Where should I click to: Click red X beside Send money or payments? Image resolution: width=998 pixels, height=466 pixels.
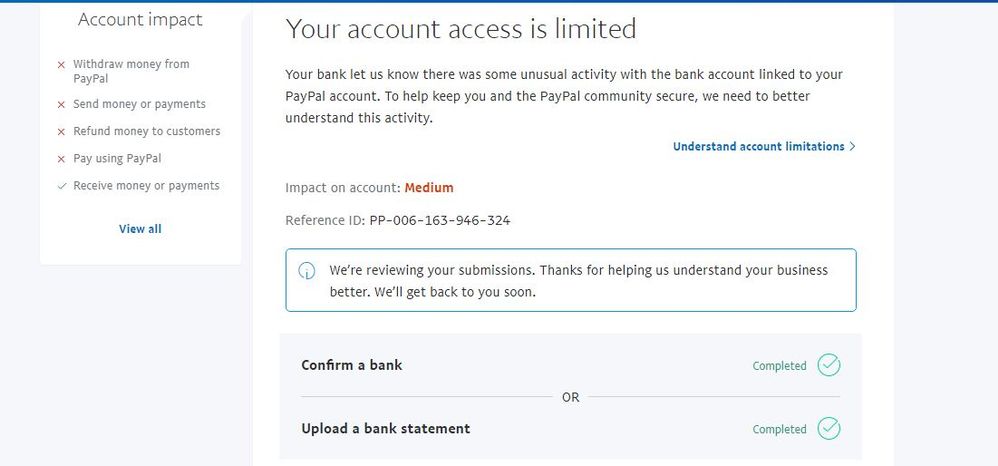pos(62,105)
